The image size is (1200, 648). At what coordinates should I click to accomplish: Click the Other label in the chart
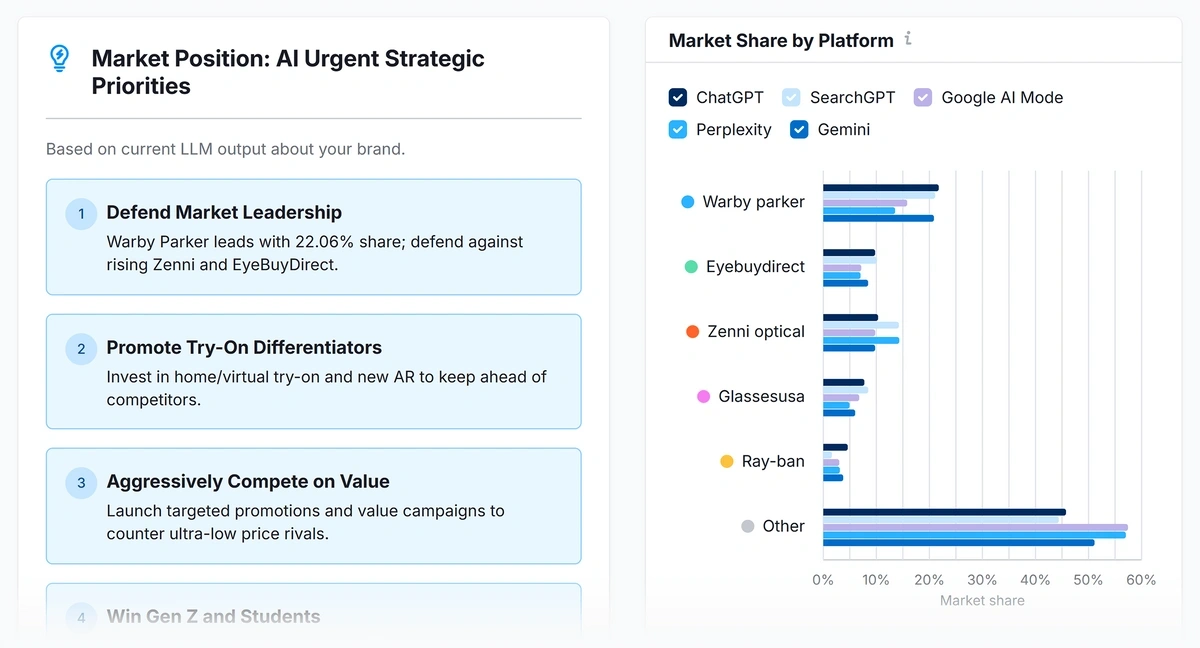click(785, 525)
